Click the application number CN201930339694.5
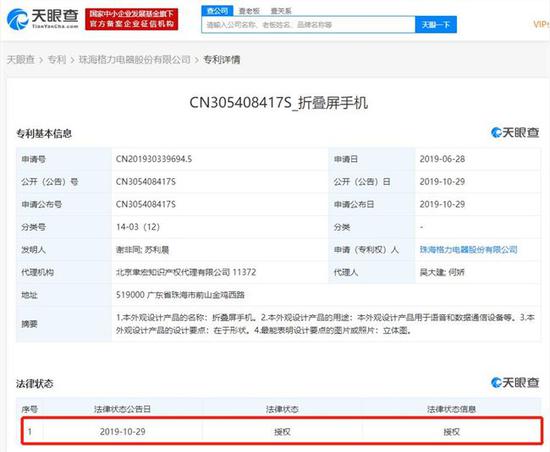The width and height of the screenshot is (550, 452). [x=154, y=159]
